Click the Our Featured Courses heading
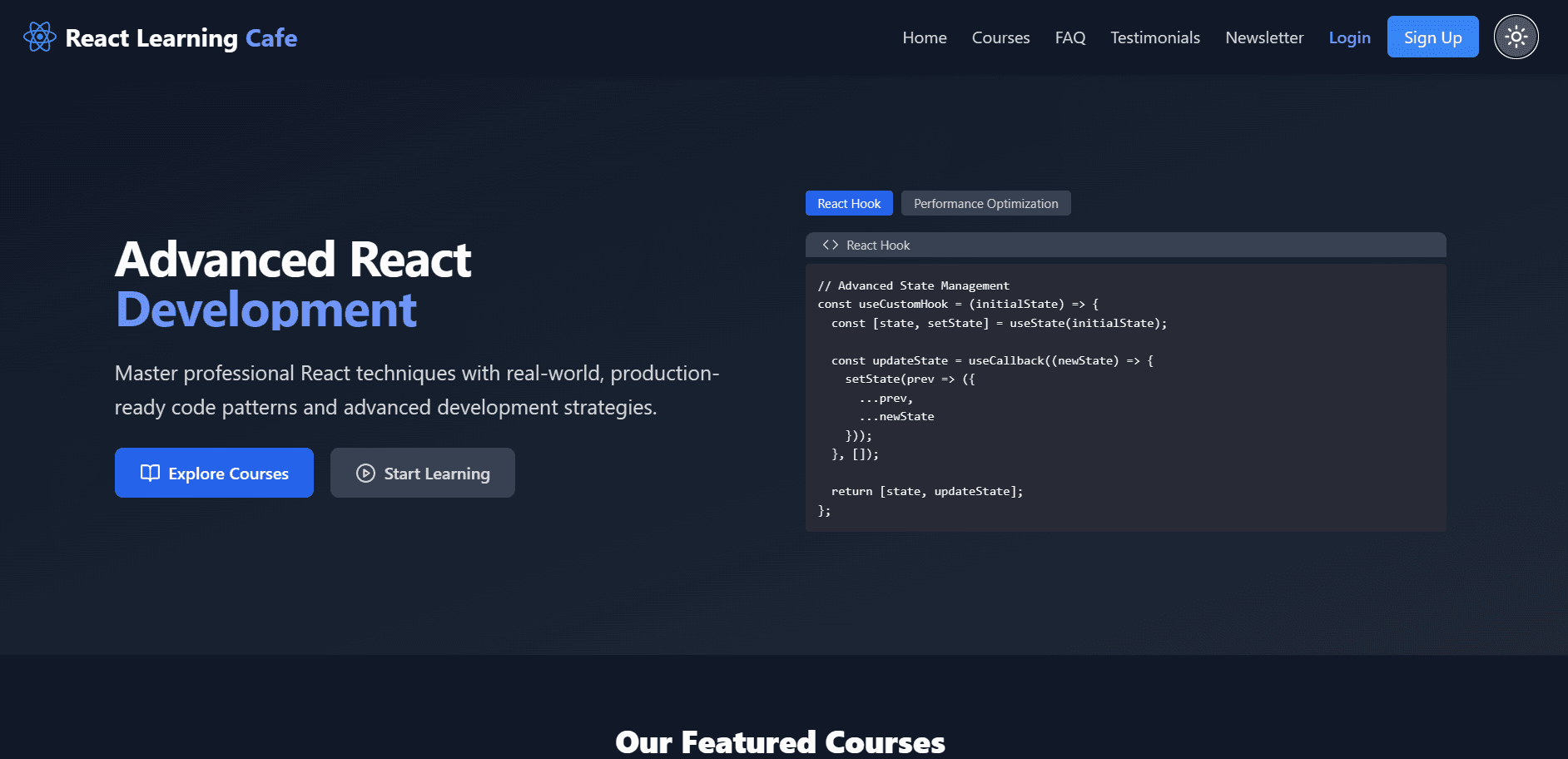1568x759 pixels. 780,742
